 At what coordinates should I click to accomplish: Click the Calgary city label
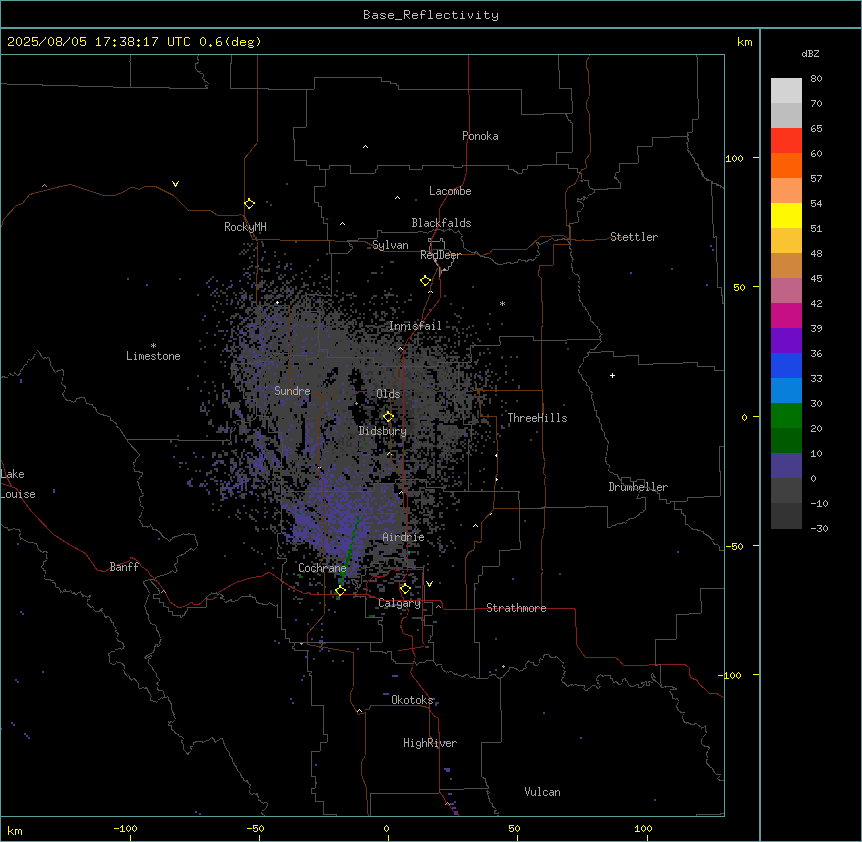pos(399,603)
